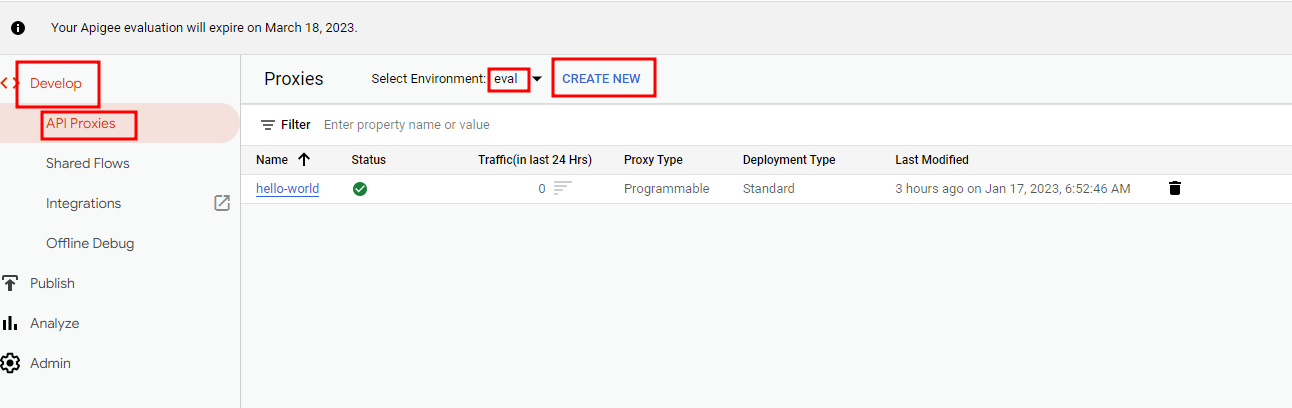Click the Analyze bar chart icon

click(x=10, y=323)
